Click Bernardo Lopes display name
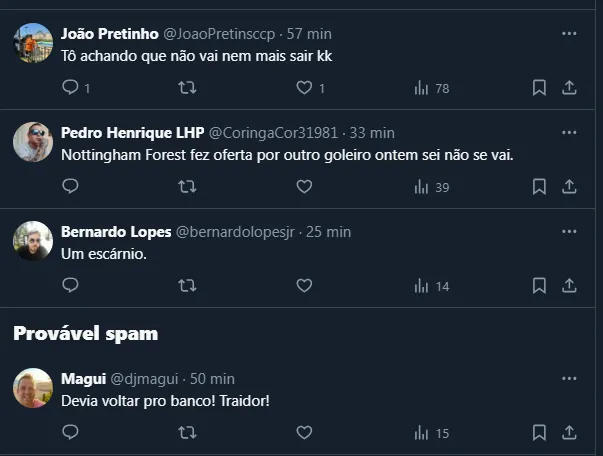The image size is (603, 456). point(116,231)
